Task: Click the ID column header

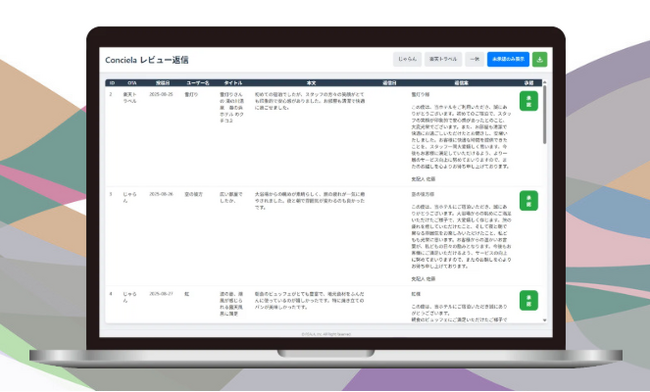Action: [112, 83]
